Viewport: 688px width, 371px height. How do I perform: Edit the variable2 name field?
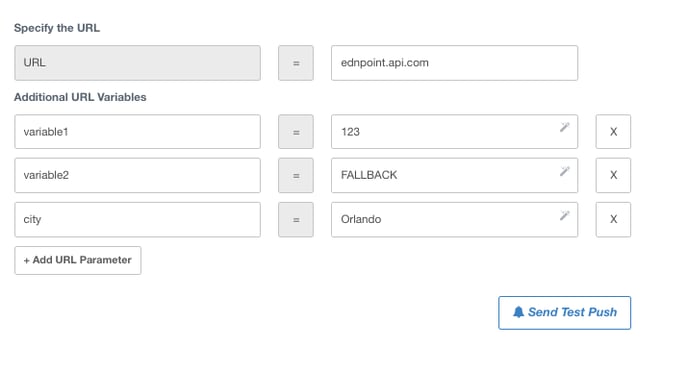pyautogui.click(x=137, y=175)
